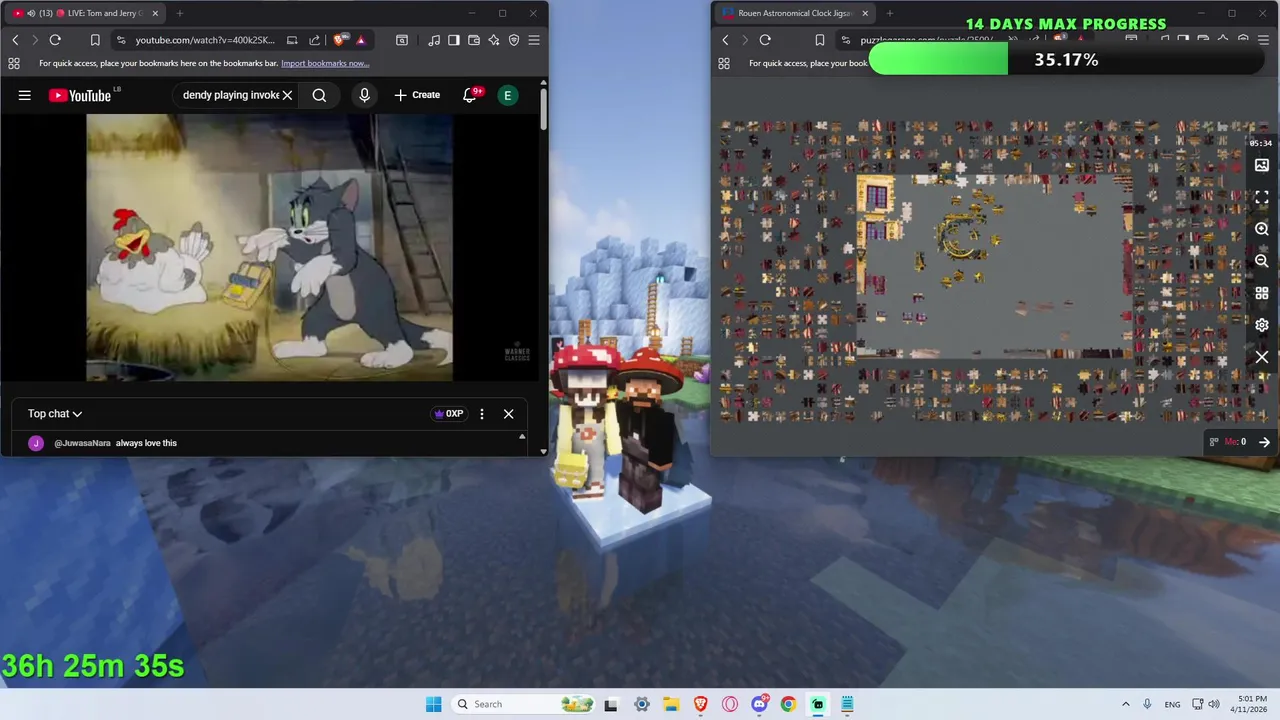The width and height of the screenshot is (1280, 720).
Task: Click Import bookmarks now link
Action: click(x=325, y=63)
